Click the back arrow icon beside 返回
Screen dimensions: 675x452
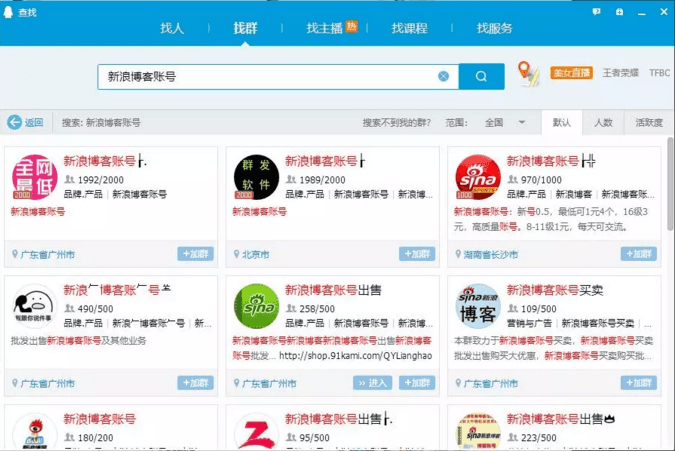click(x=14, y=122)
